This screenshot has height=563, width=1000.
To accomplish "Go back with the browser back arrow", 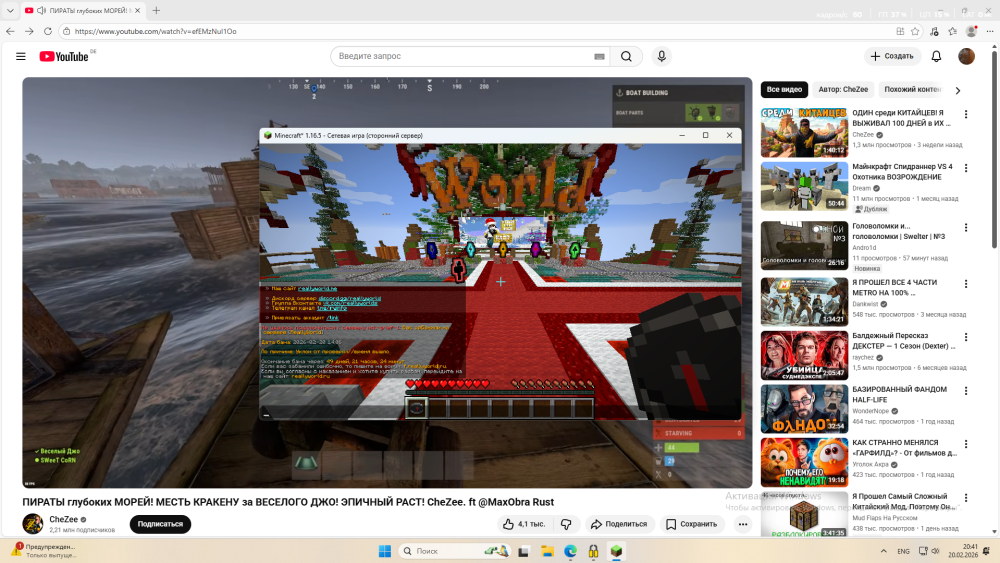I will click(x=10, y=31).
